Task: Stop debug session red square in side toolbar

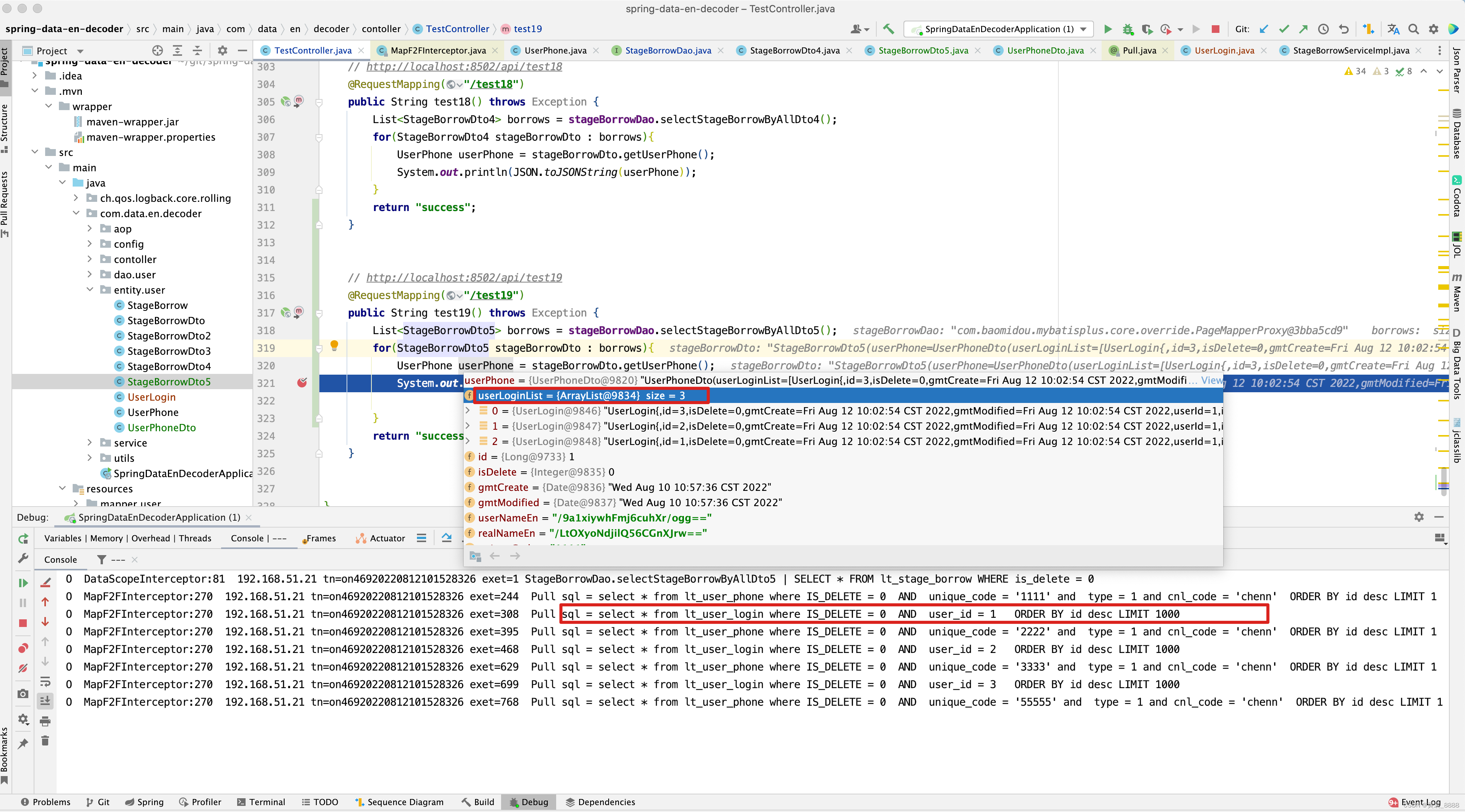Action: click(23, 623)
